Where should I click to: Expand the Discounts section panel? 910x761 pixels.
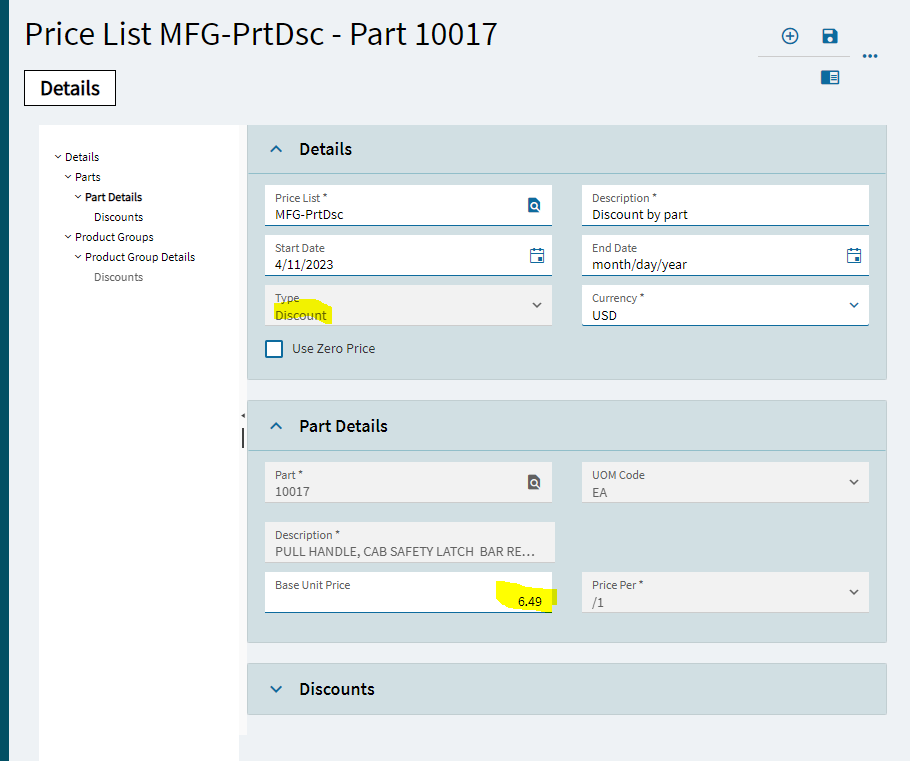pos(277,689)
